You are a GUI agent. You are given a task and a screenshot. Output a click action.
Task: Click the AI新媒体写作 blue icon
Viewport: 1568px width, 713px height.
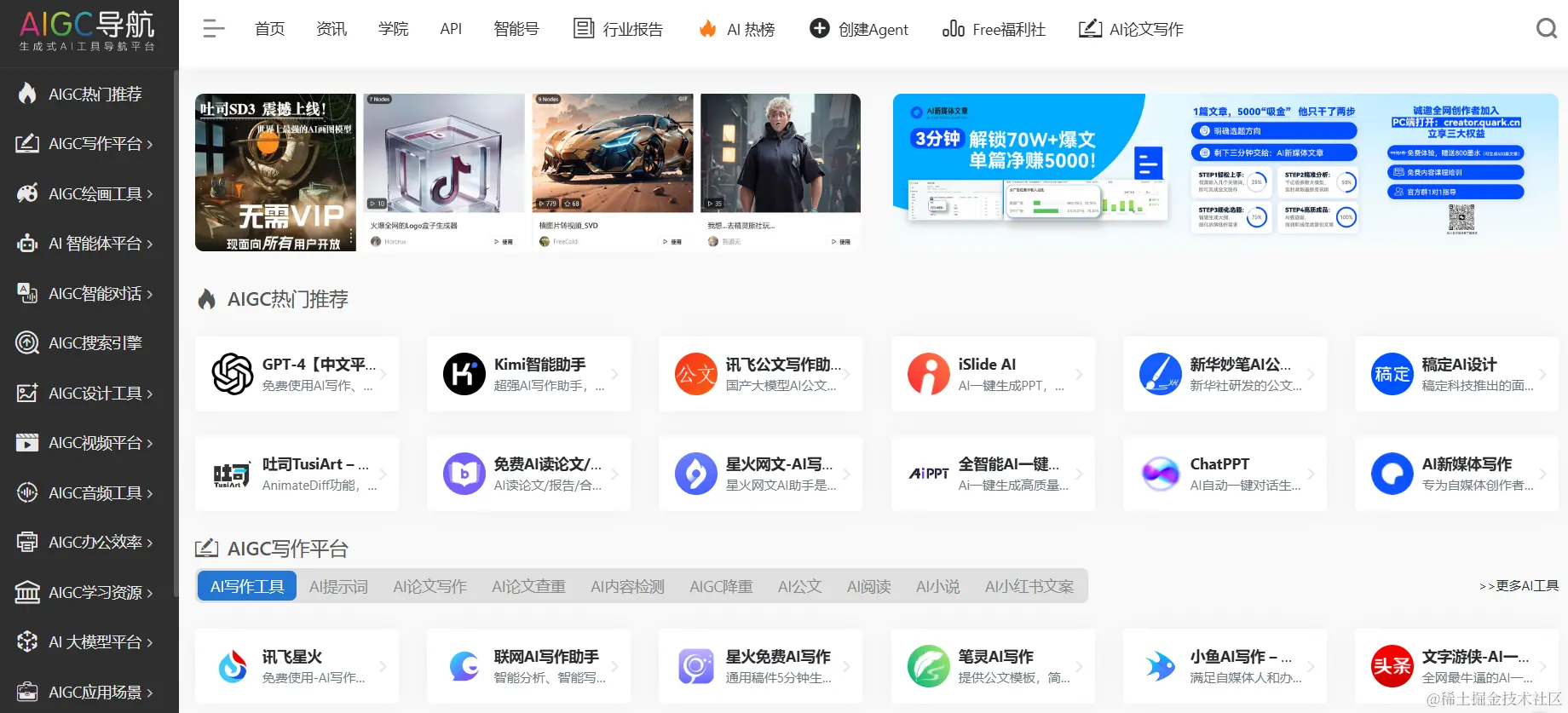coord(1392,474)
